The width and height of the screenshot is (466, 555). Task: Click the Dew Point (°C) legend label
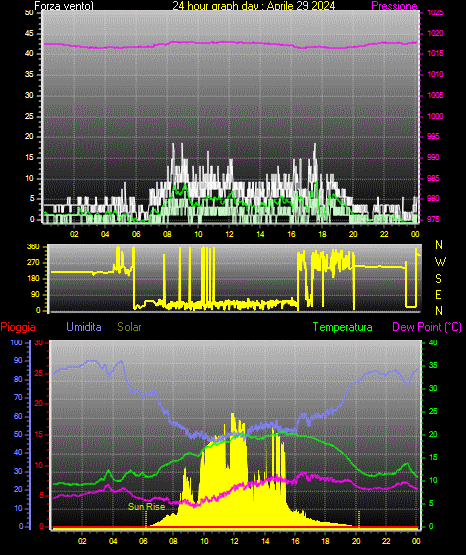[x=427, y=327]
